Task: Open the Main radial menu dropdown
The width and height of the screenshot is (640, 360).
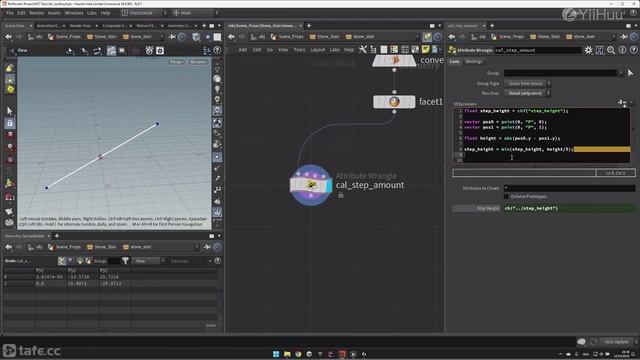Action: (x=194, y=13)
